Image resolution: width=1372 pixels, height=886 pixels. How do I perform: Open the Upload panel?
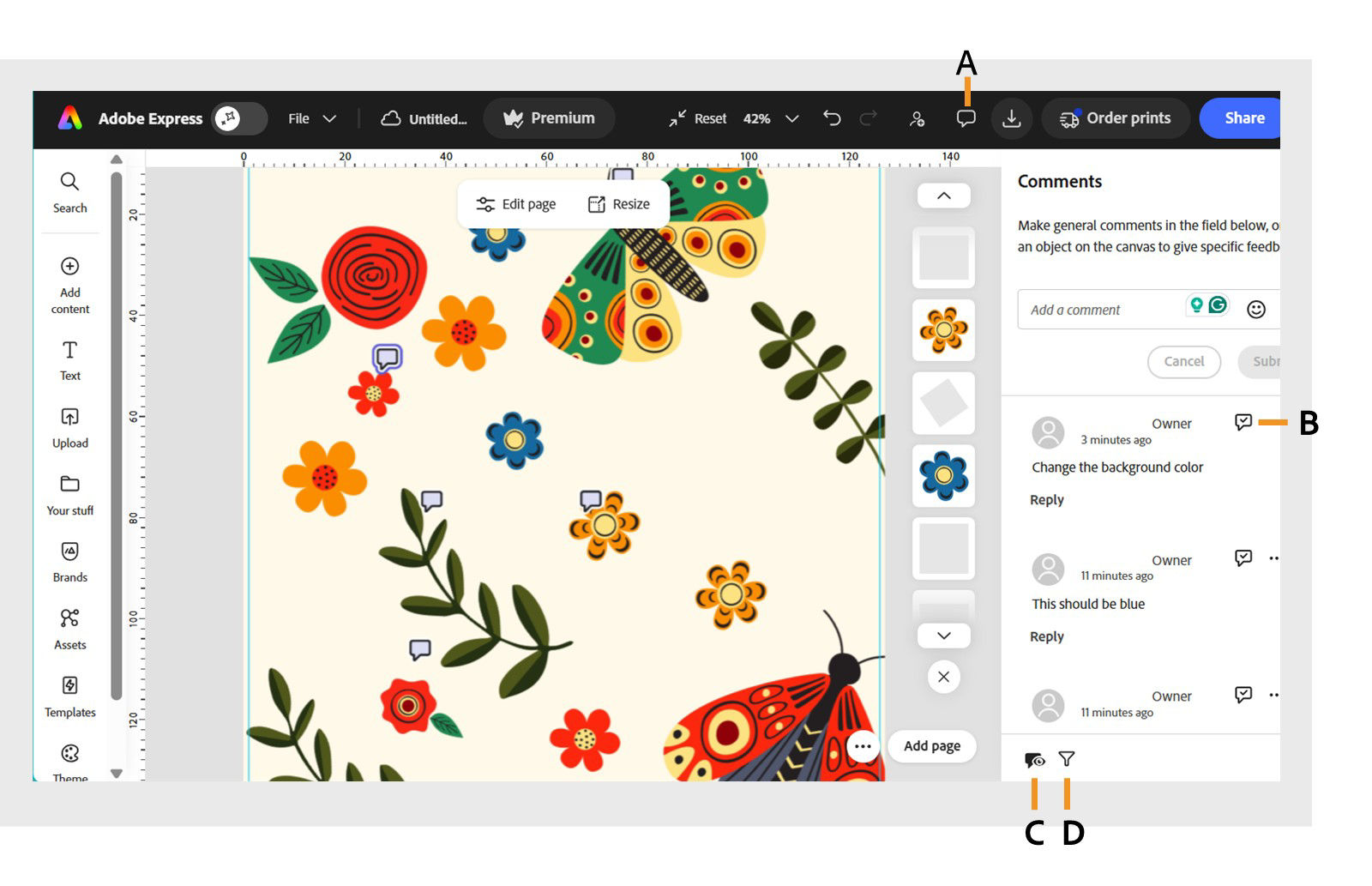(x=69, y=427)
